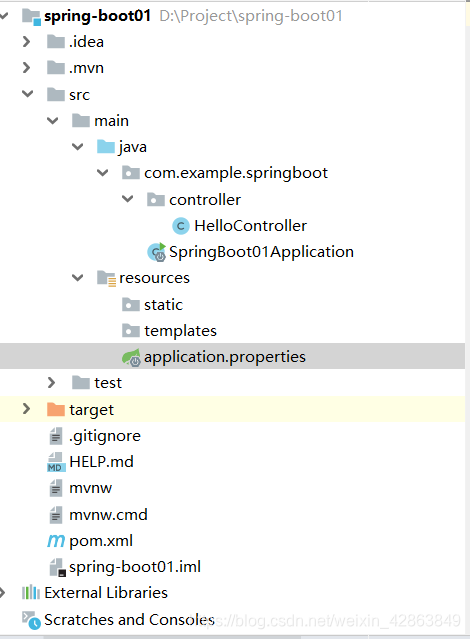This screenshot has height=639, width=470.
Task: Select the 'src' folder name
Action: (79, 95)
